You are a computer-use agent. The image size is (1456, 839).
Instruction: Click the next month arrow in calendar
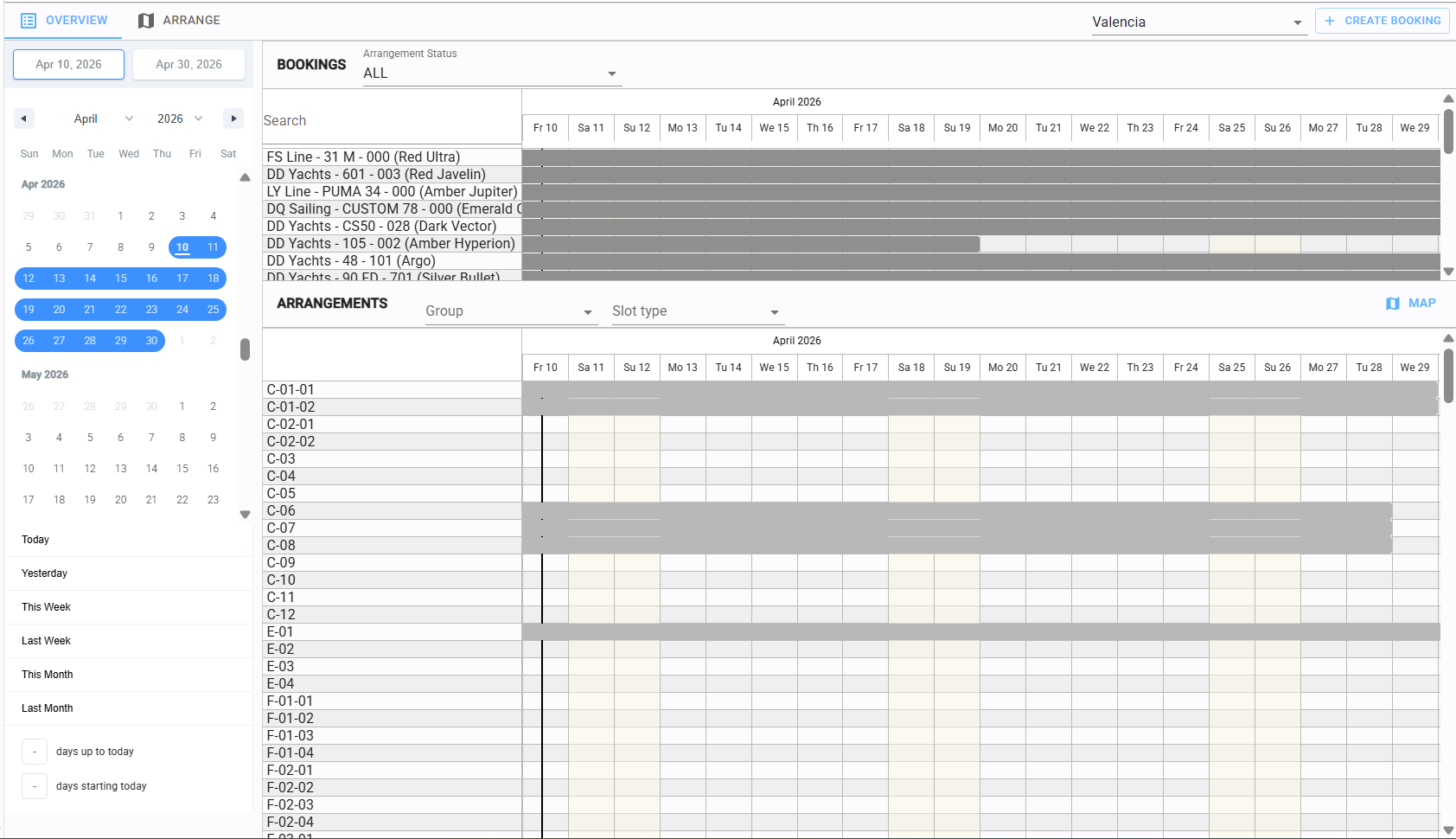coord(233,118)
